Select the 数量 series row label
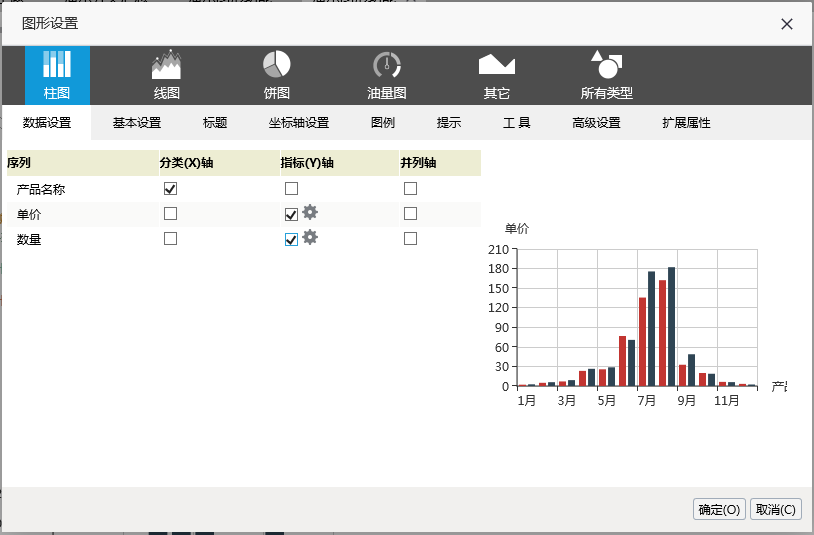Image resolution: width=814 pixels, height=535 pixels. coord(29,239)
